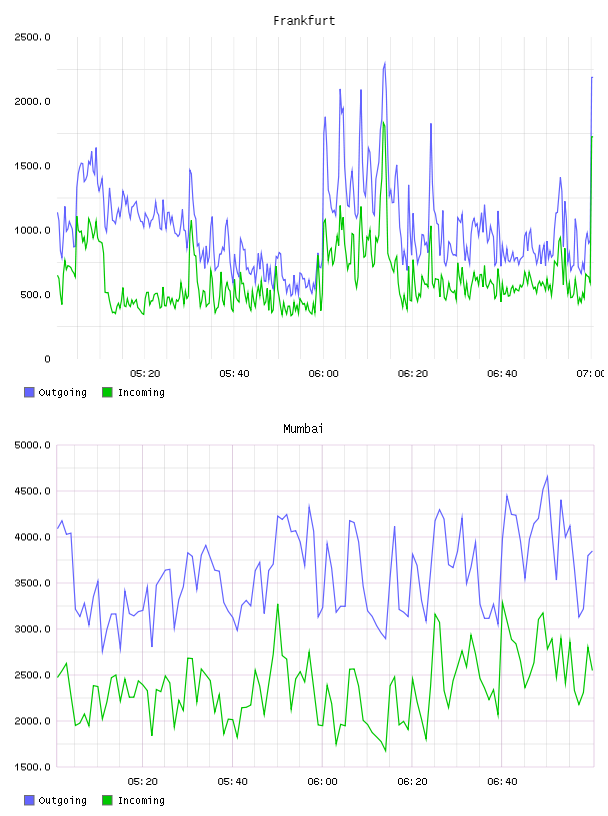
Task: Click the blue Outgoing swatch under Mumbai chart
Action: pyautogui.click(x=29, y=800)
